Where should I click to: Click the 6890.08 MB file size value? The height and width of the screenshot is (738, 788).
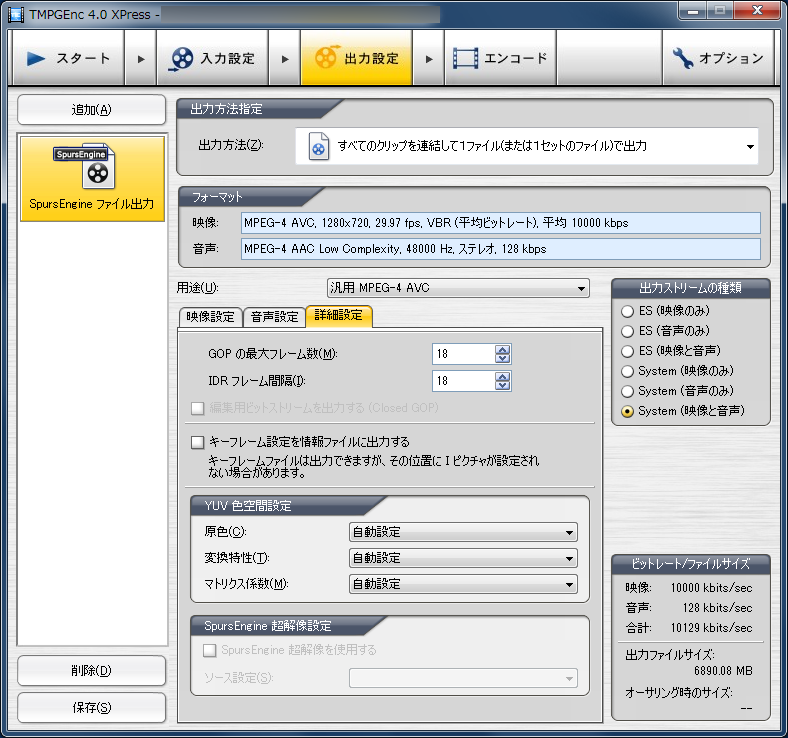coord(723,671)
